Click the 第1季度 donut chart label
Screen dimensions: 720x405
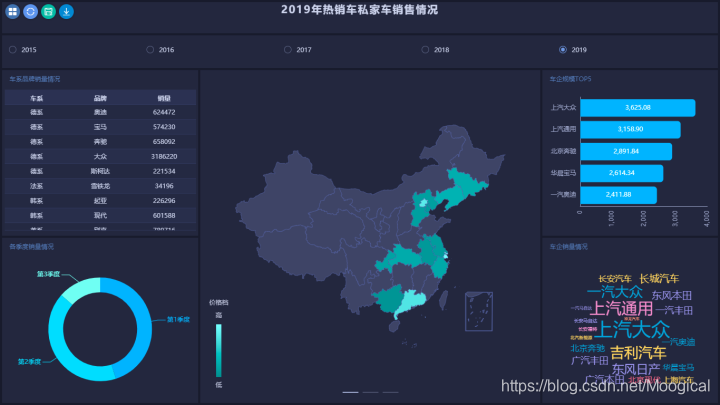pos(178,319)
